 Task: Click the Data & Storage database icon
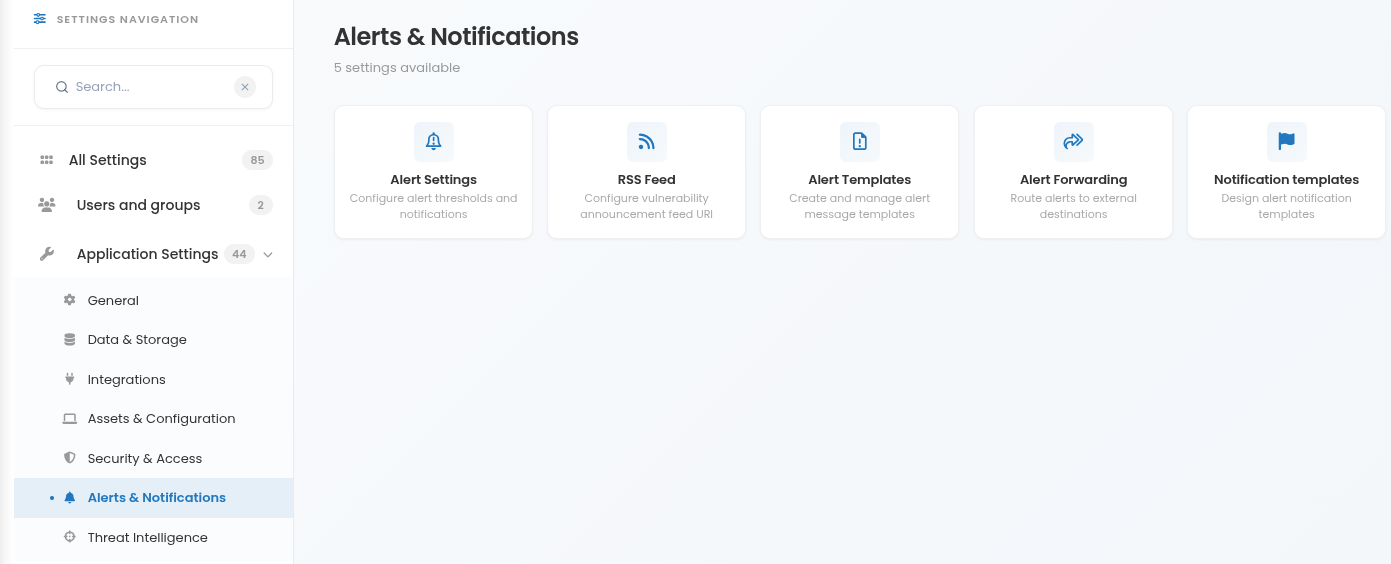pos(69,340)
